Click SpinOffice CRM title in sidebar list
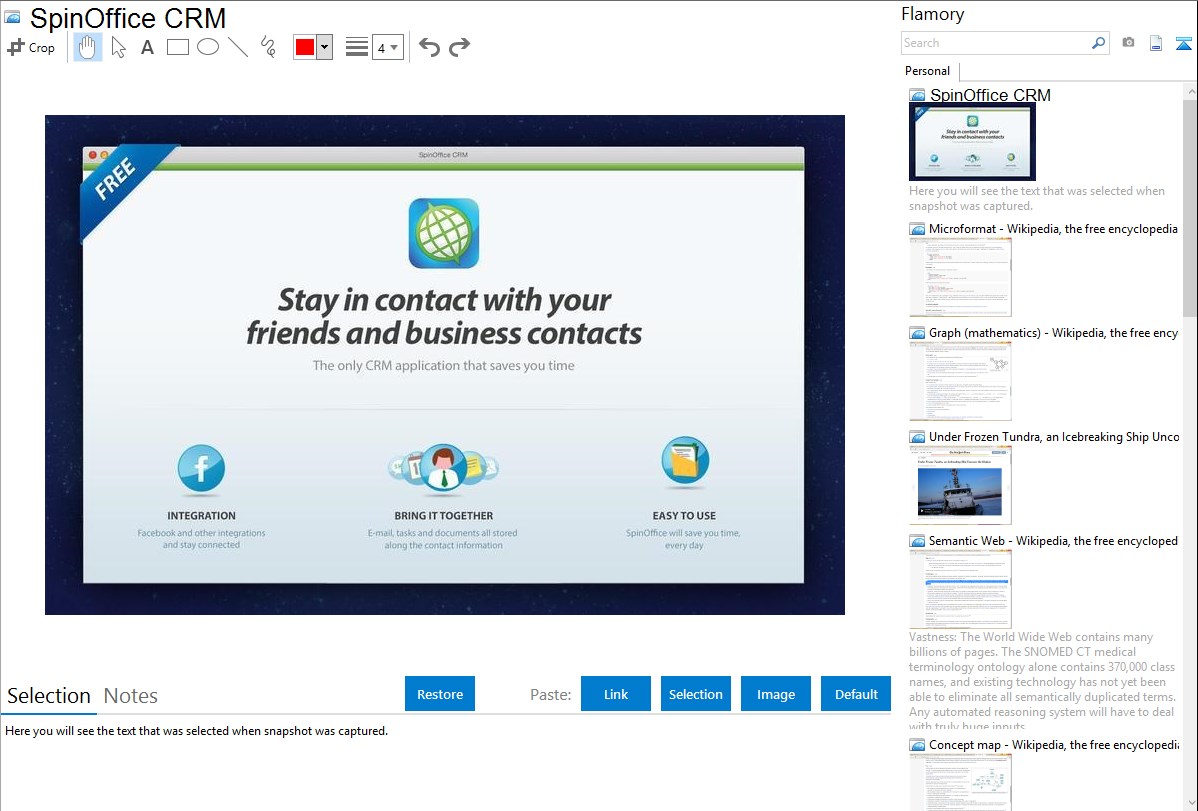This screenshot has width=1198, height=811. [x=989, y=95]
